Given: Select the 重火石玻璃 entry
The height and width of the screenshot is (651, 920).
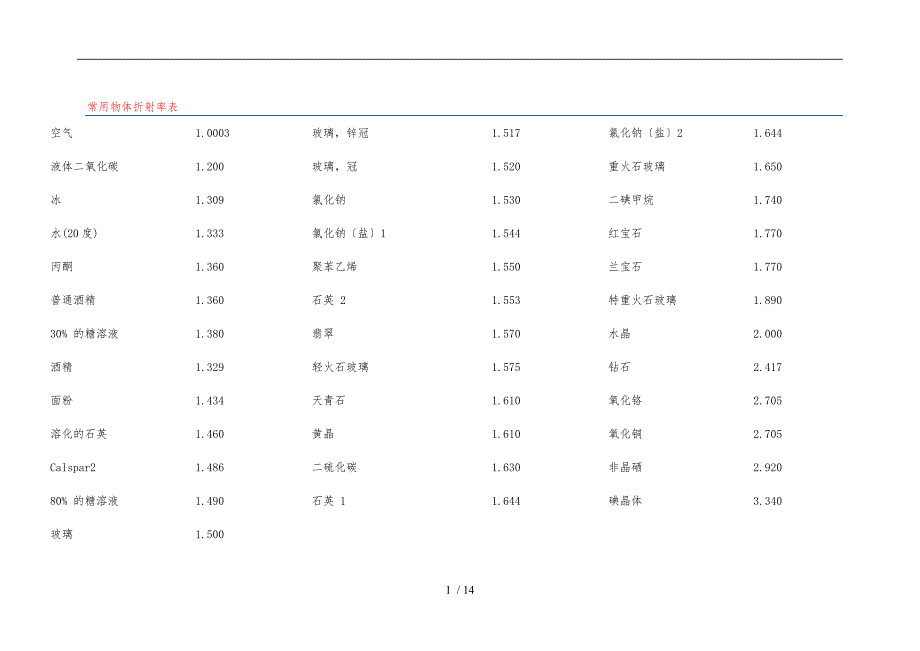Looking at the screenshot, I should tap(636, 167).
